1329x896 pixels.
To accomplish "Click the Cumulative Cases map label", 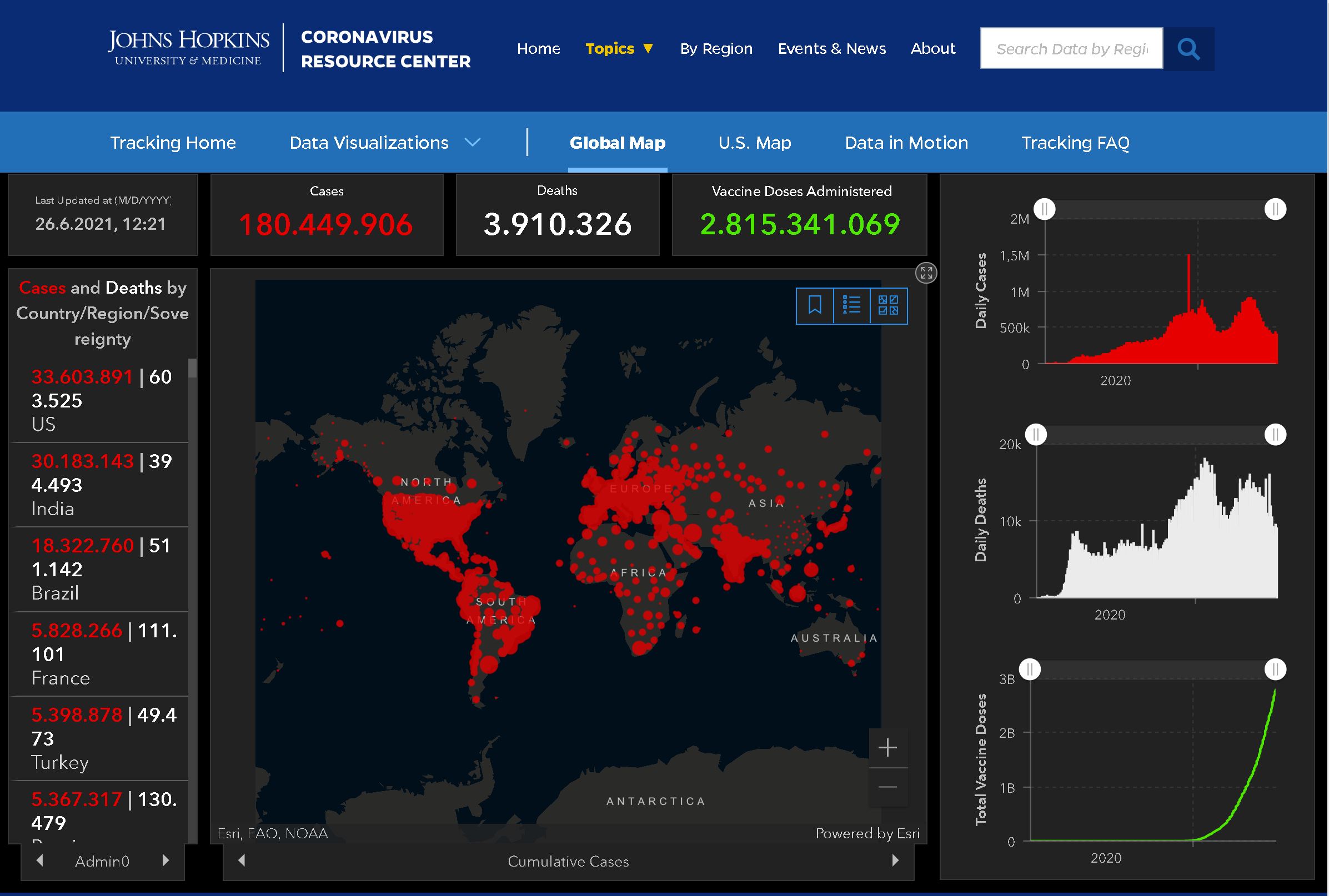I will [568, 861].
